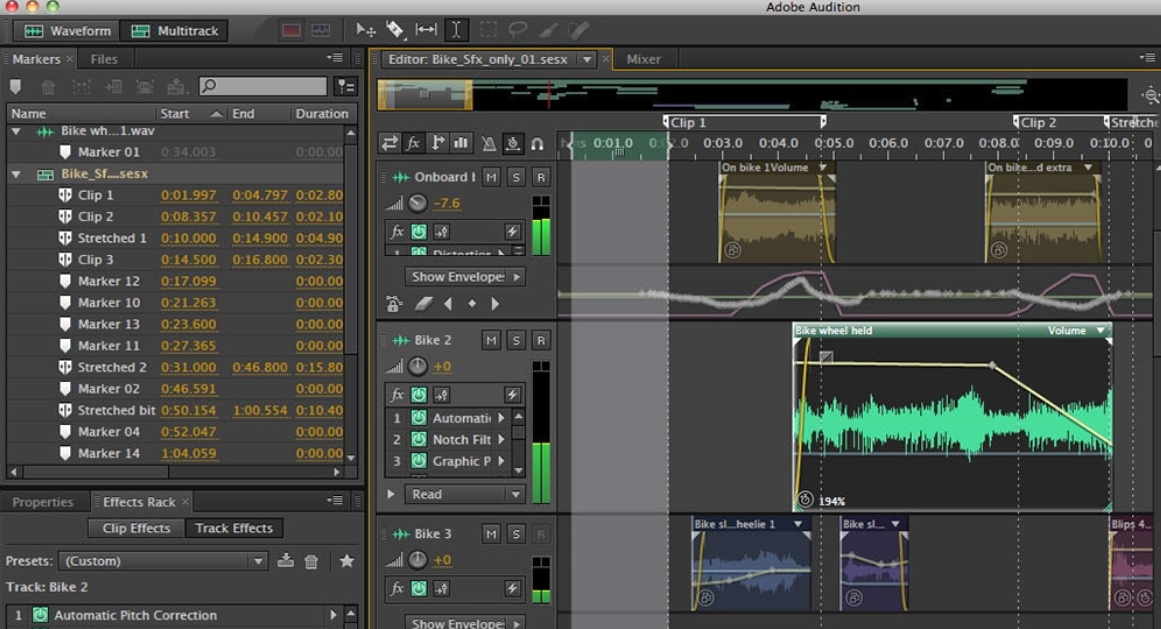
Task: Toggle the metronome
Action: tap(488, 144)
